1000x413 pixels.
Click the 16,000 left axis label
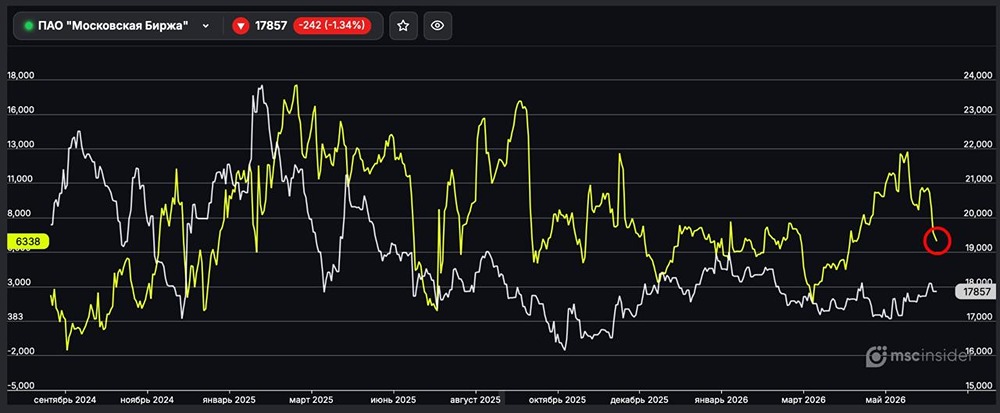point(20,110)
